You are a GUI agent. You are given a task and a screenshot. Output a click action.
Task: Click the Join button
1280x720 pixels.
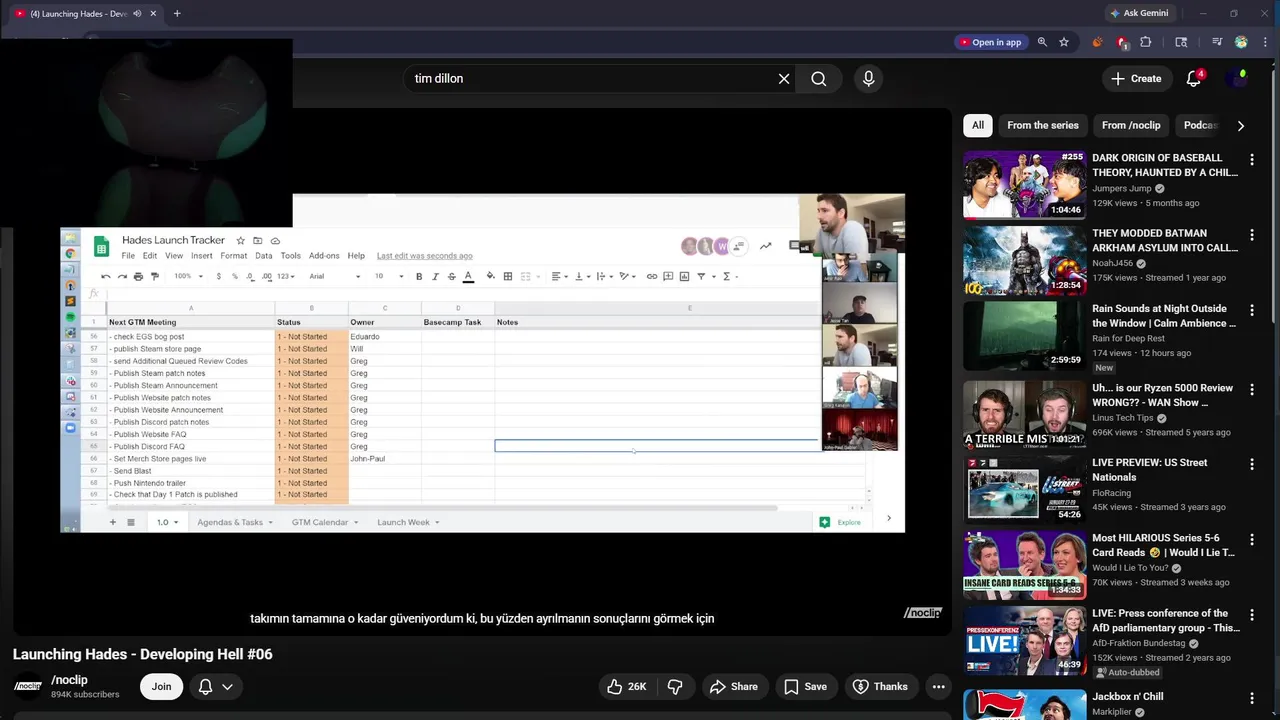pyautogui.click(x=161, y=686)
